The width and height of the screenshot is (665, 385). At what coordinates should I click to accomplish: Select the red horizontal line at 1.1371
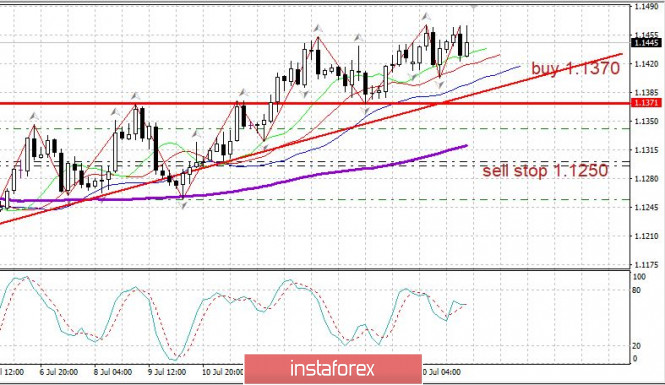pyautogui.click(x=315, y=103)
